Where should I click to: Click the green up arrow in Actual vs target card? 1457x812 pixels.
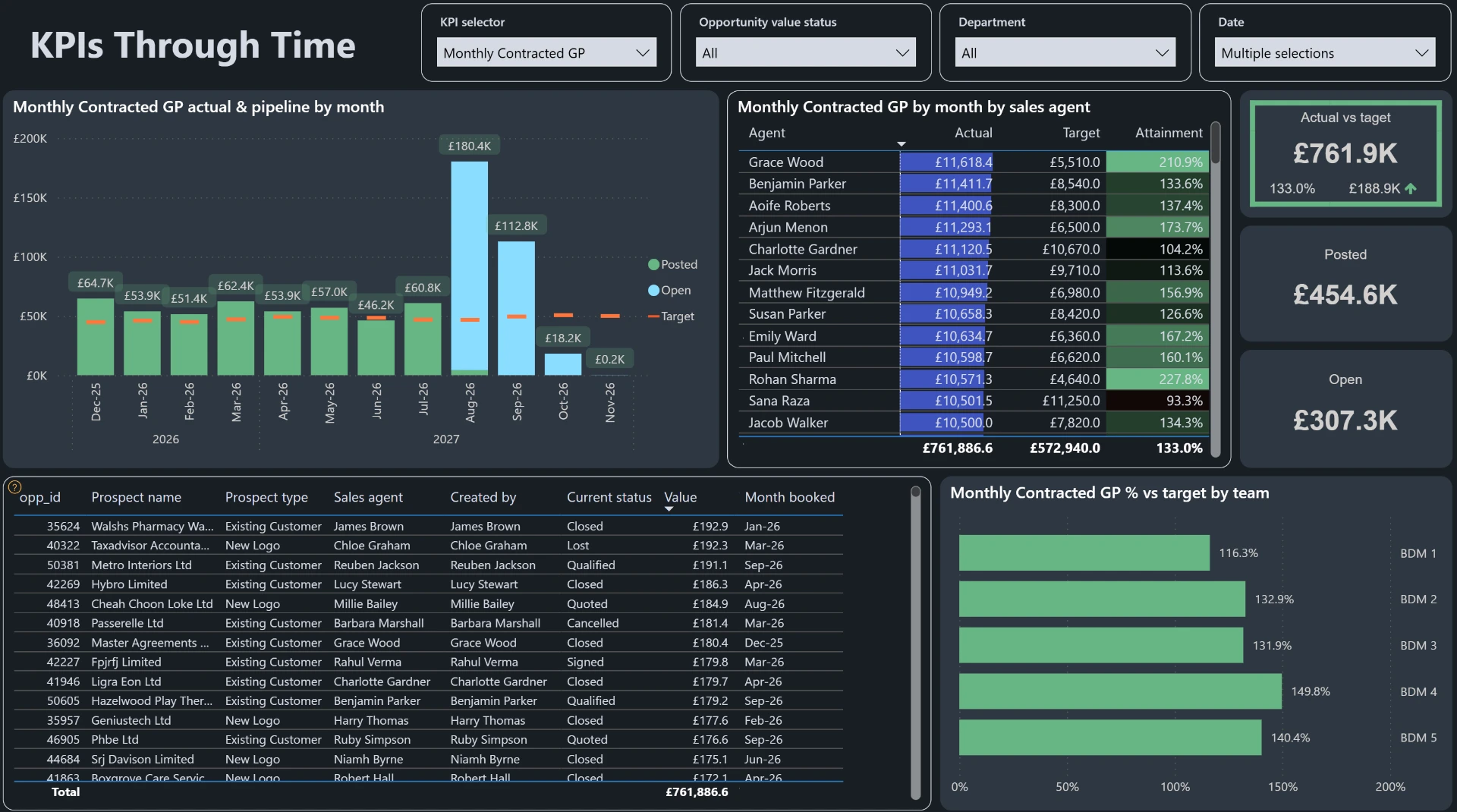click(1411, 189)
